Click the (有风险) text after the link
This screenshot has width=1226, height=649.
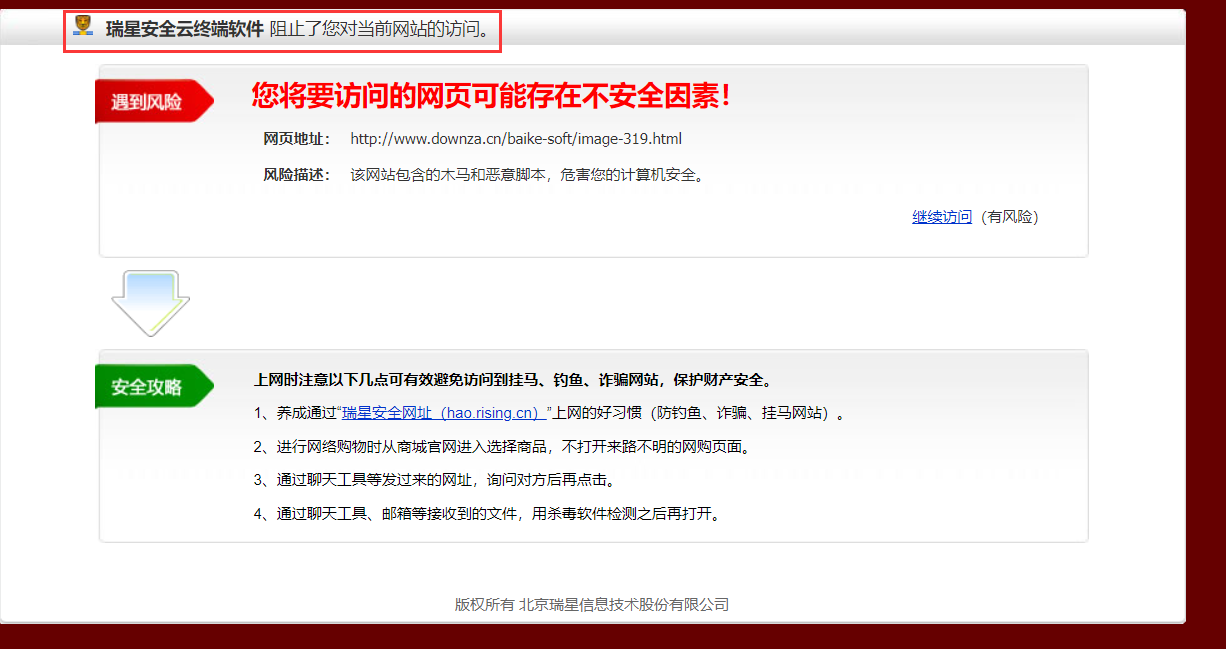click(x=1009, y=217)
